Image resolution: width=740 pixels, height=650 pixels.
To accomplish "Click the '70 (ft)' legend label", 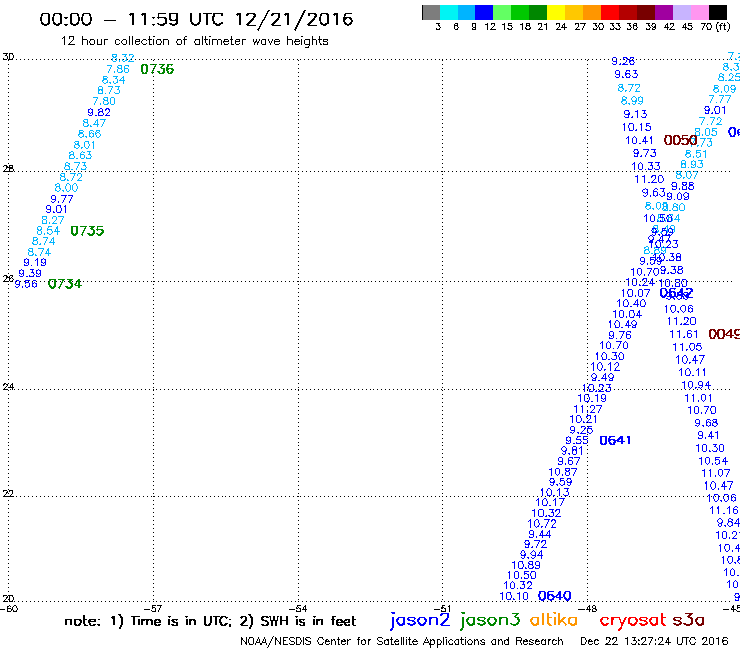I will 715,27.
